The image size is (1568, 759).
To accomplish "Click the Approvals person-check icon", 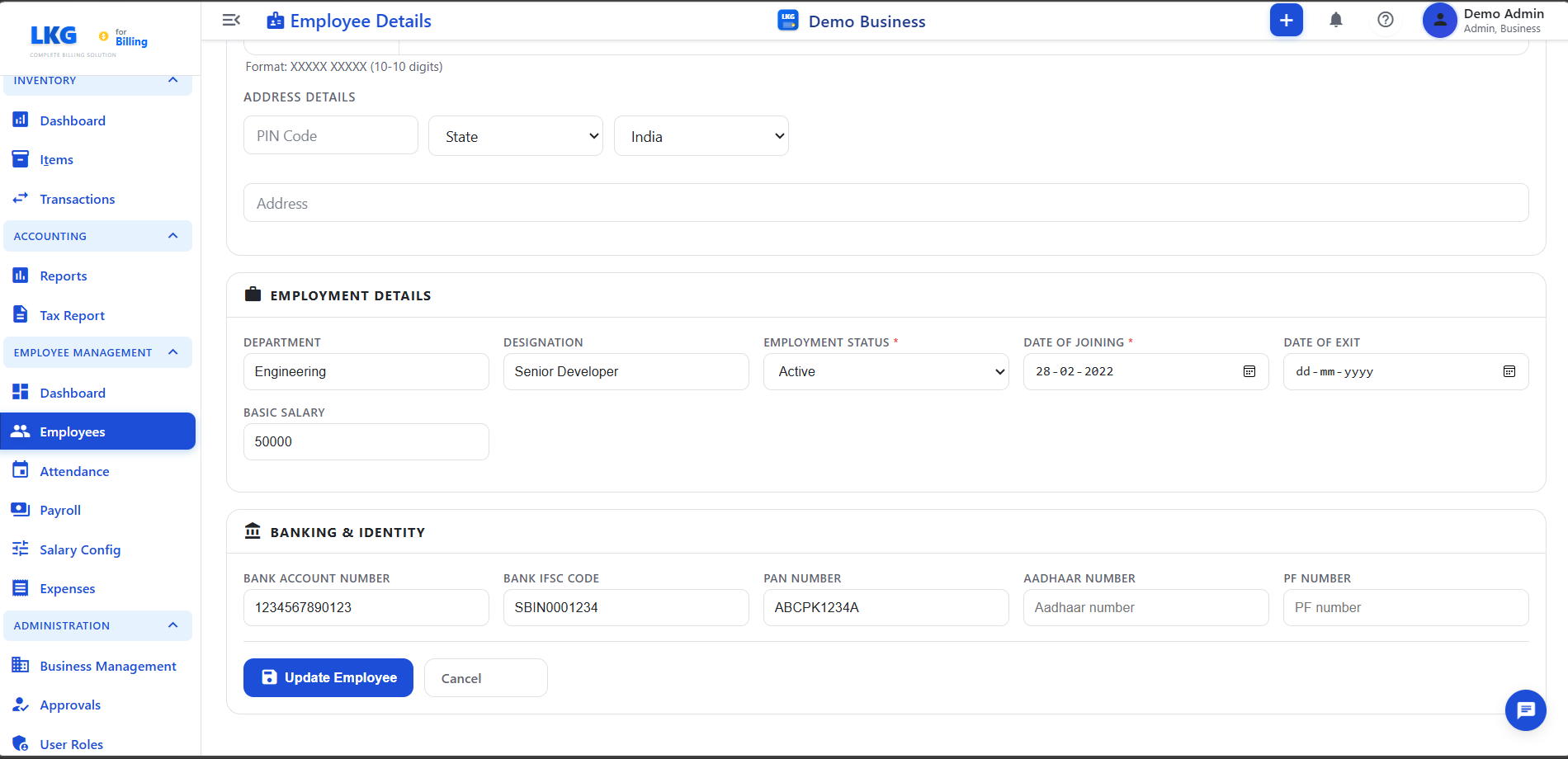I will point(21,704).
